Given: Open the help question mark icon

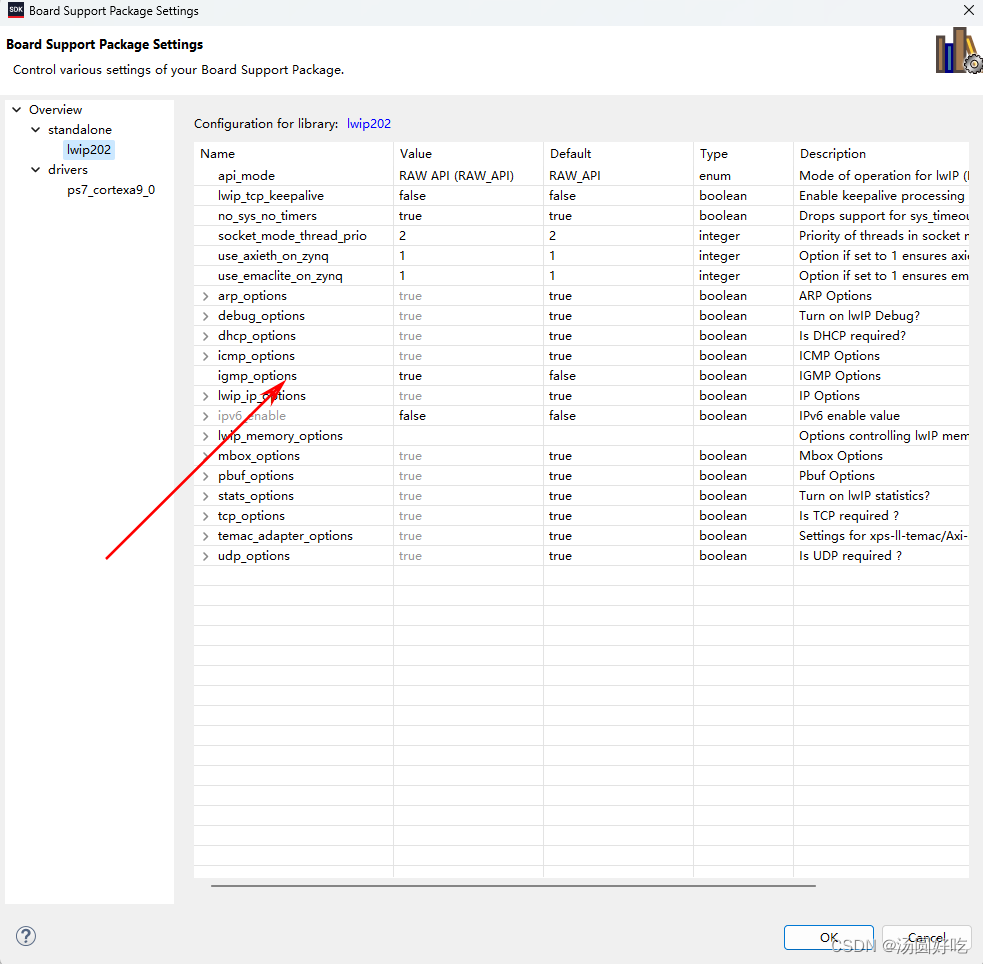Looking at the screenshot, I should coord(25,936).
